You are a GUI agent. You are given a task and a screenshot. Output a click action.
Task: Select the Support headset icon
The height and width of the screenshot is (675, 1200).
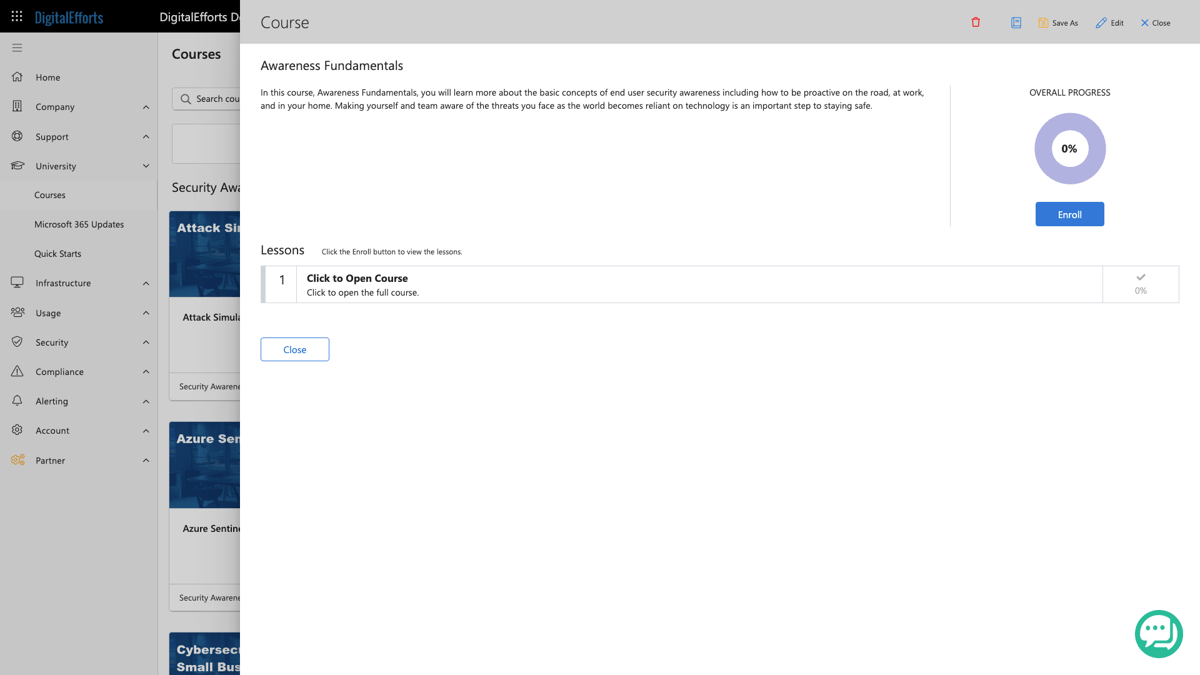tap(16, 136)
